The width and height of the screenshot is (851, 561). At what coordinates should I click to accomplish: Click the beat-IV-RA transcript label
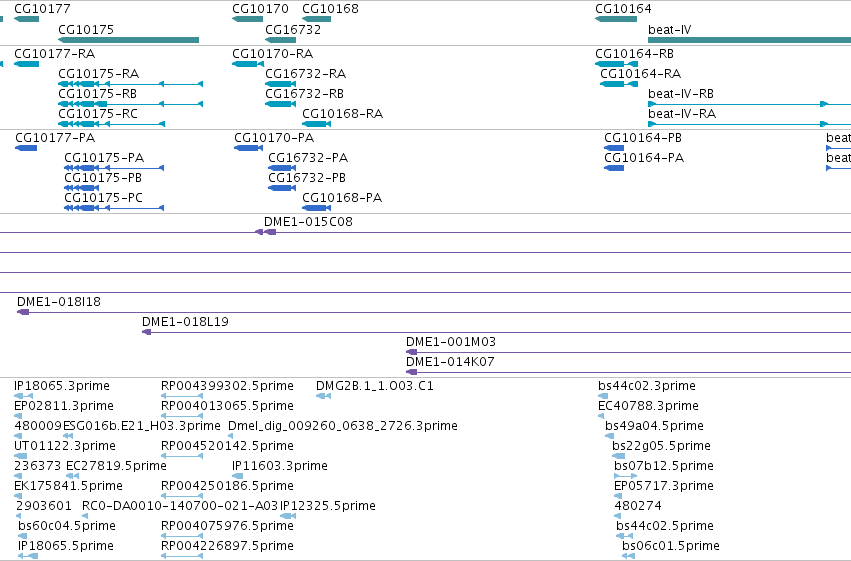[682, 114]
